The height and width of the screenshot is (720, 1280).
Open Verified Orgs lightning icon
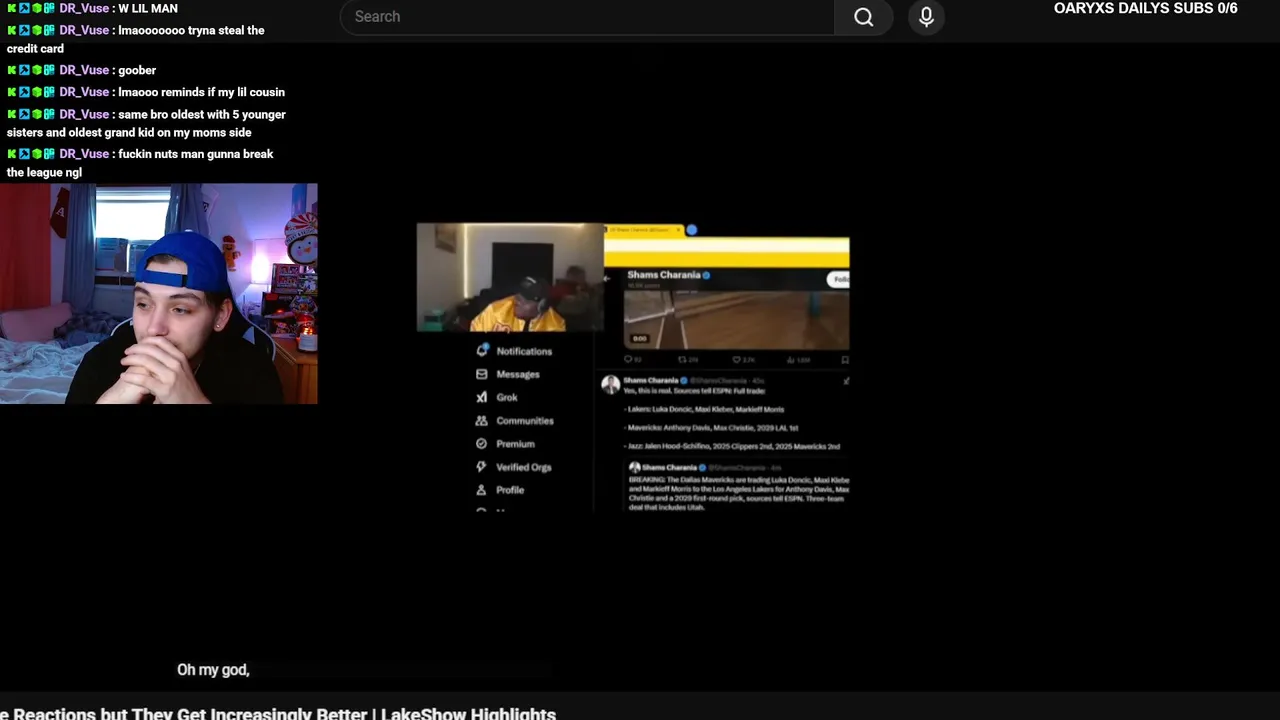482,467
